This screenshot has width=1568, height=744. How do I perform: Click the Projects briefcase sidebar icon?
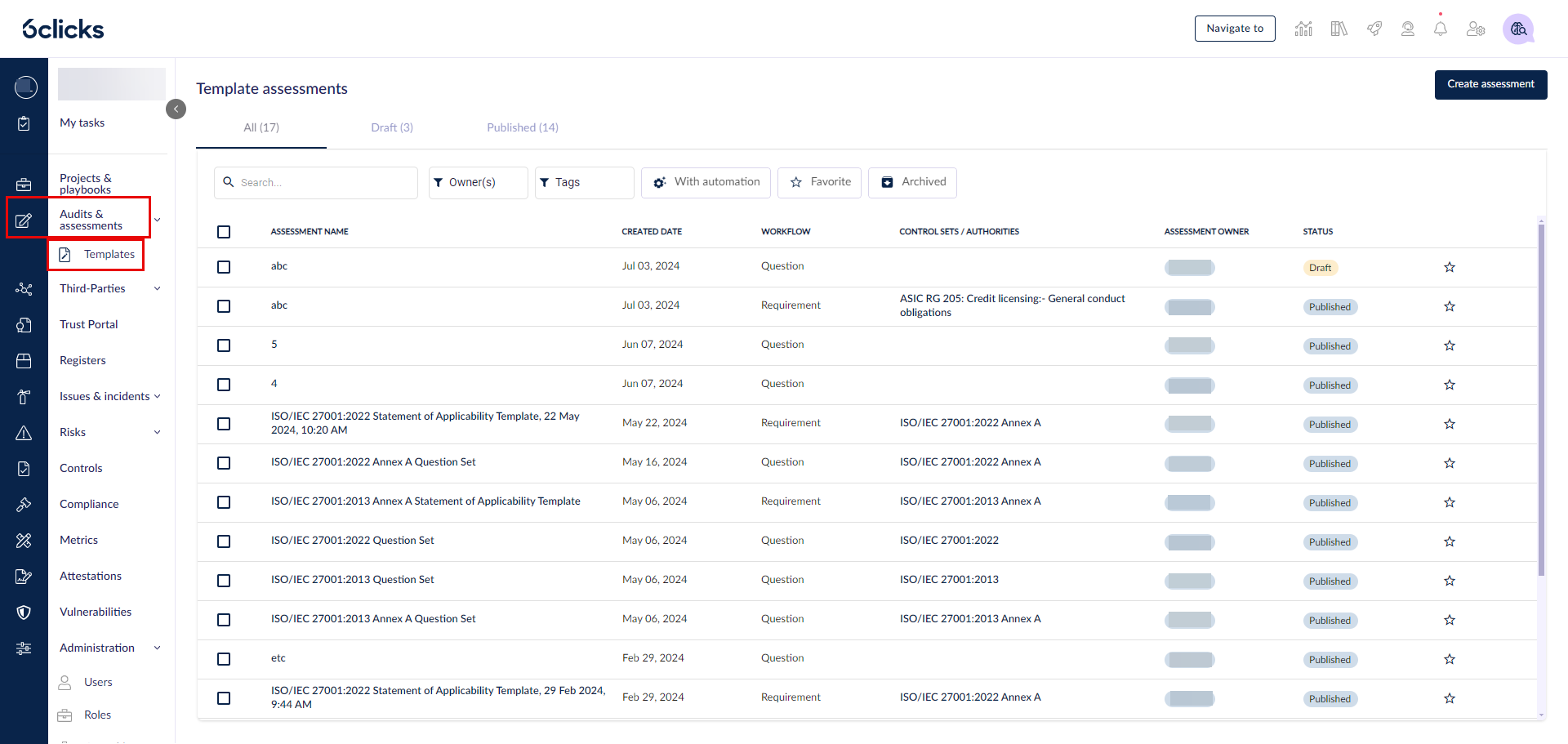click(24, 185)
